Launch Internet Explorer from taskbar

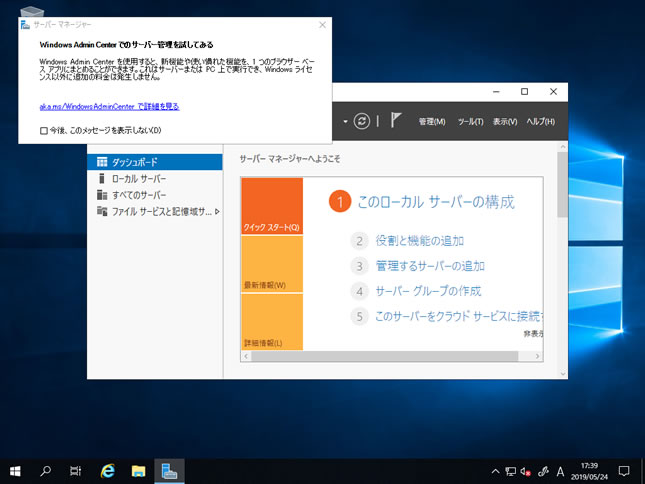click(x=108, y=471)
